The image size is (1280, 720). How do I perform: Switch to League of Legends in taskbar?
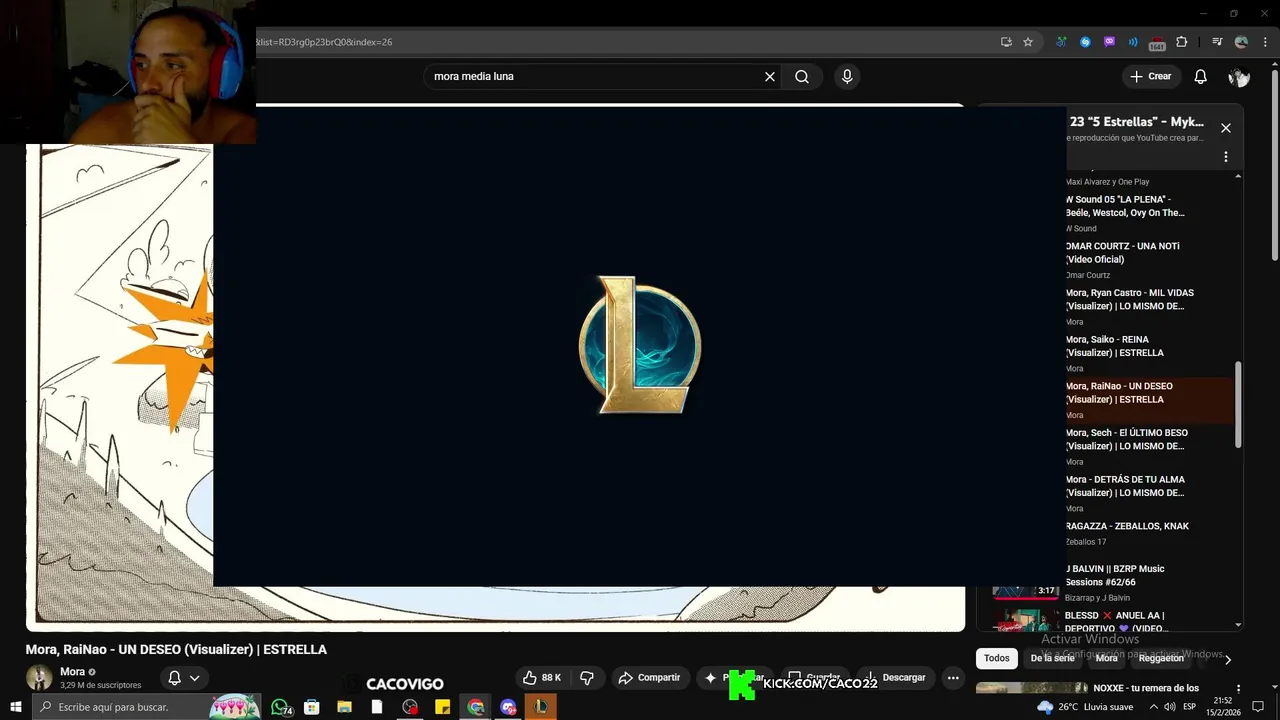click(540, 707)
